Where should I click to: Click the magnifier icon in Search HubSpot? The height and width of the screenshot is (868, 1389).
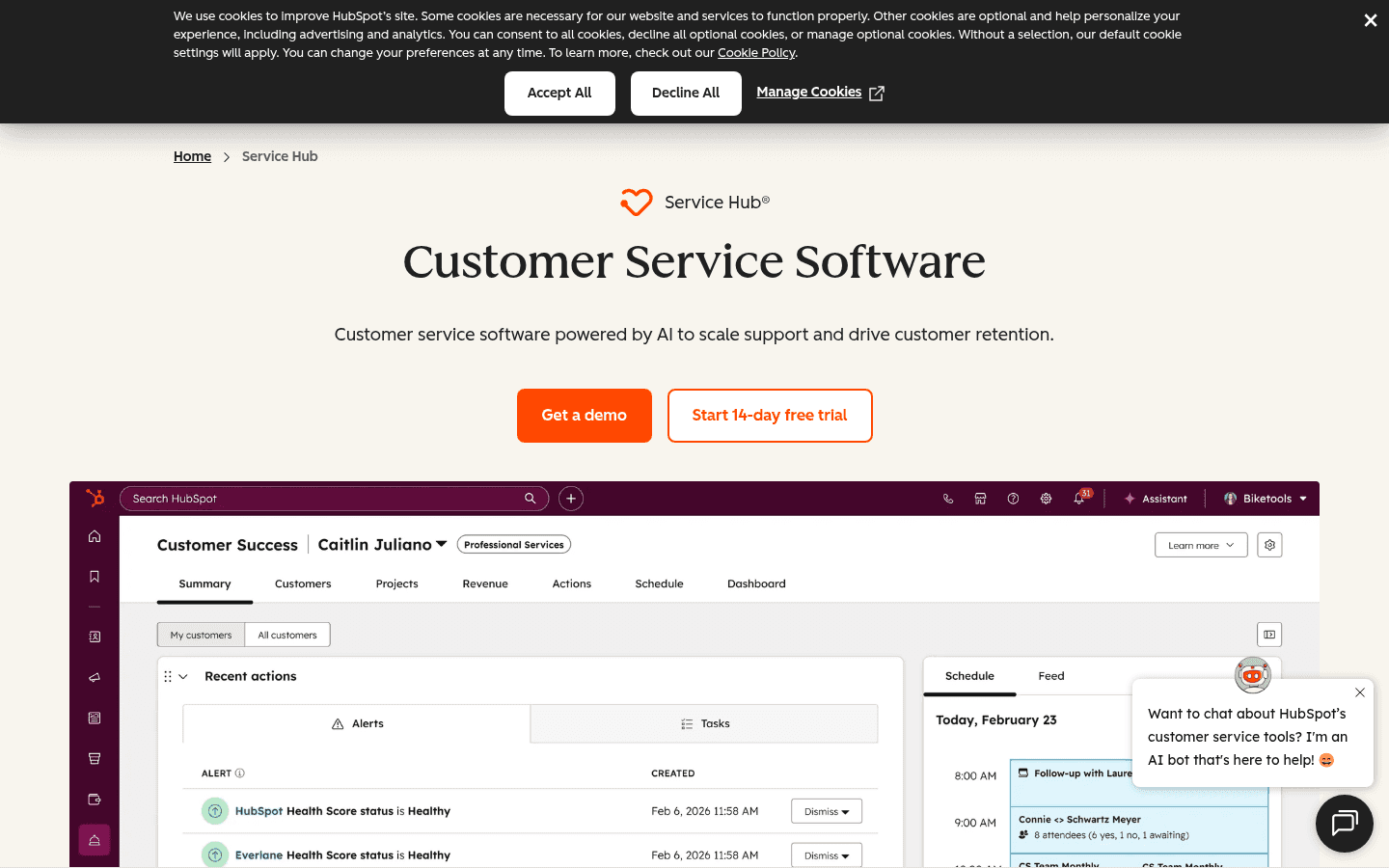point(530,499)
